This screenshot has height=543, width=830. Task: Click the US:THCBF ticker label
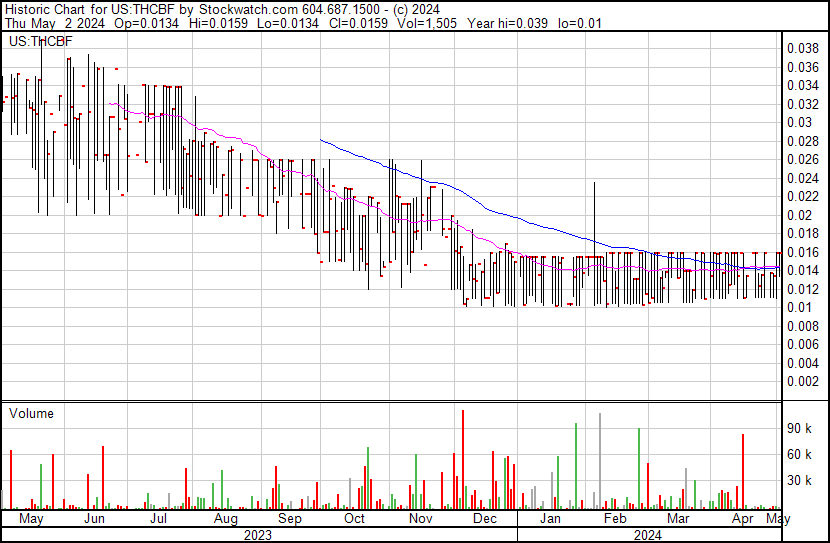click(x=41, y=41)
